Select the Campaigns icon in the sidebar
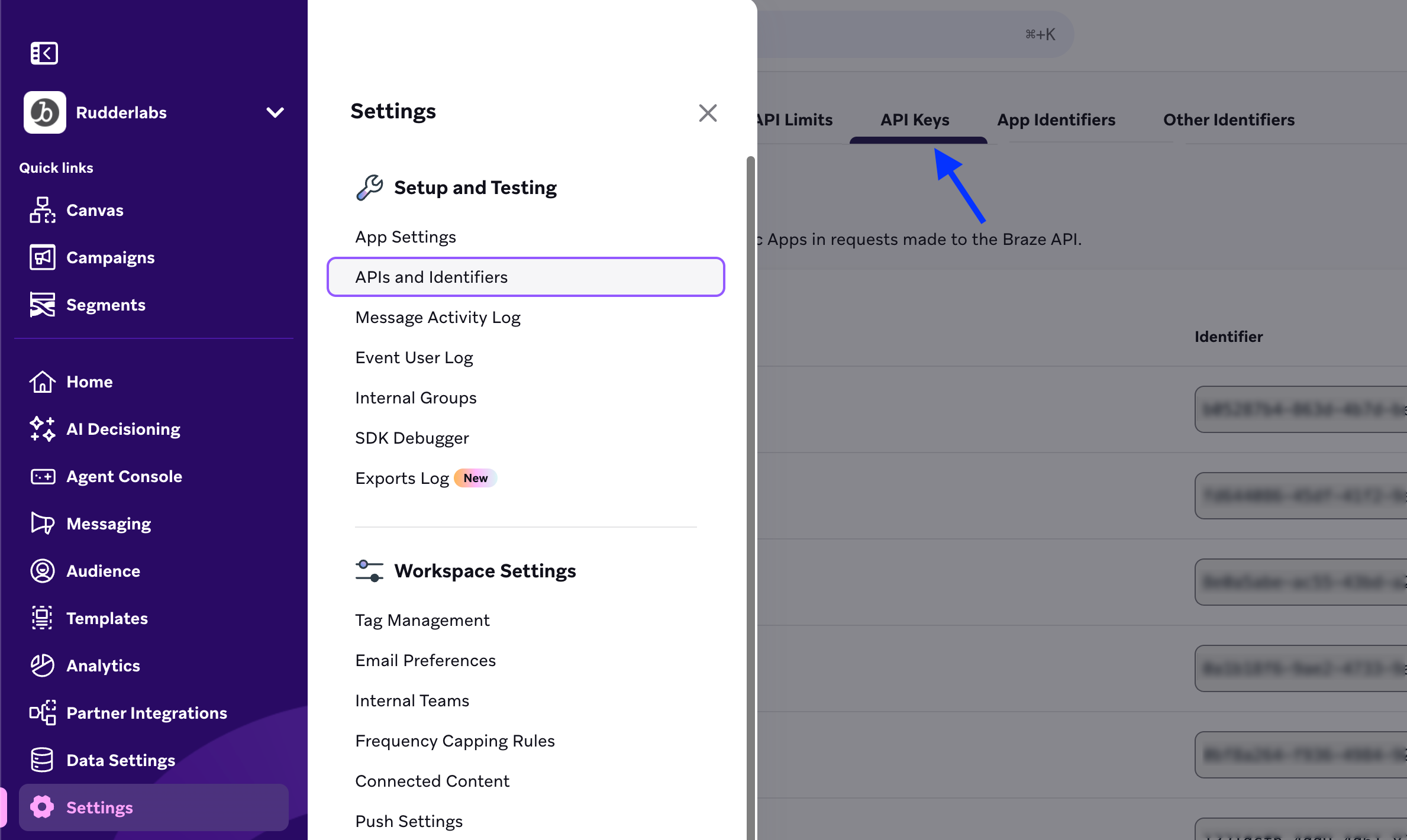This screenshot has height=840, width=1407. (42, 257)
